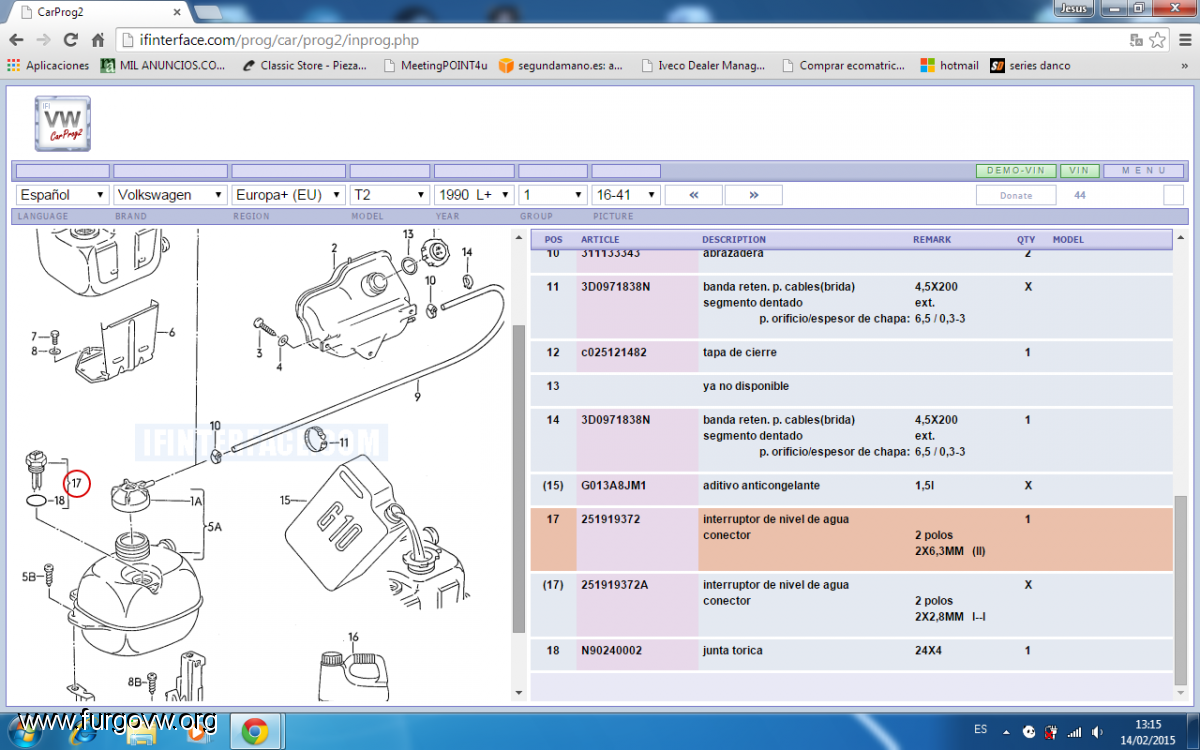Open the model dropdown showing T2
1200x750 pixels.
pos(390,195)
